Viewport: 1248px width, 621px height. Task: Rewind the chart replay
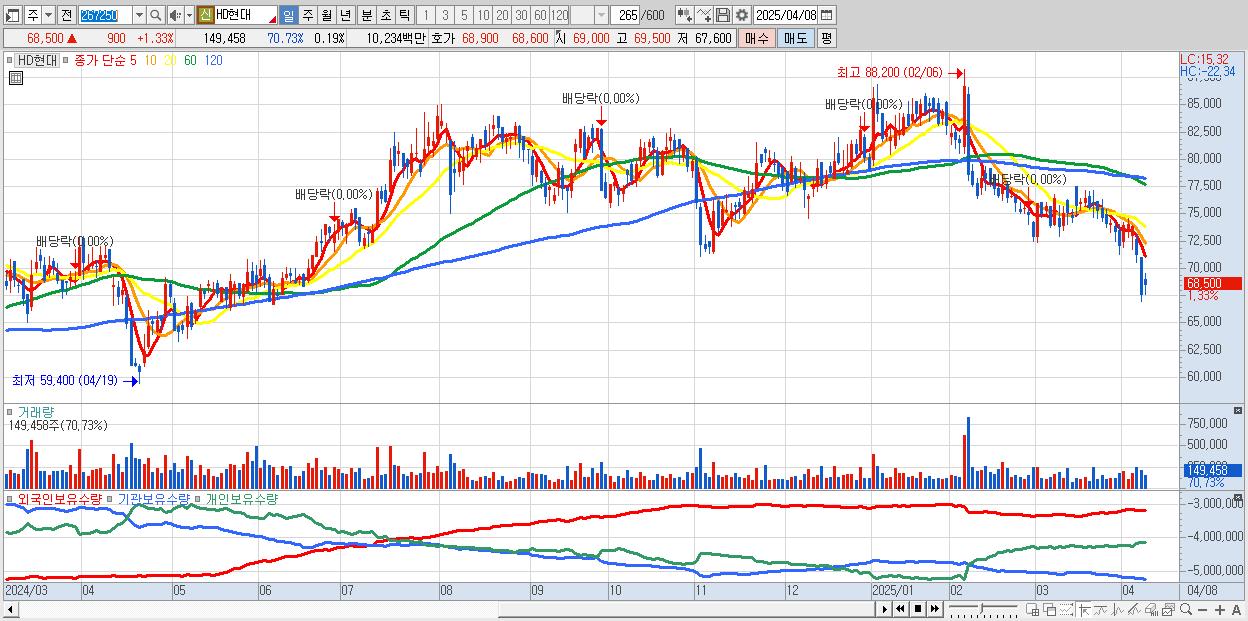900,610
